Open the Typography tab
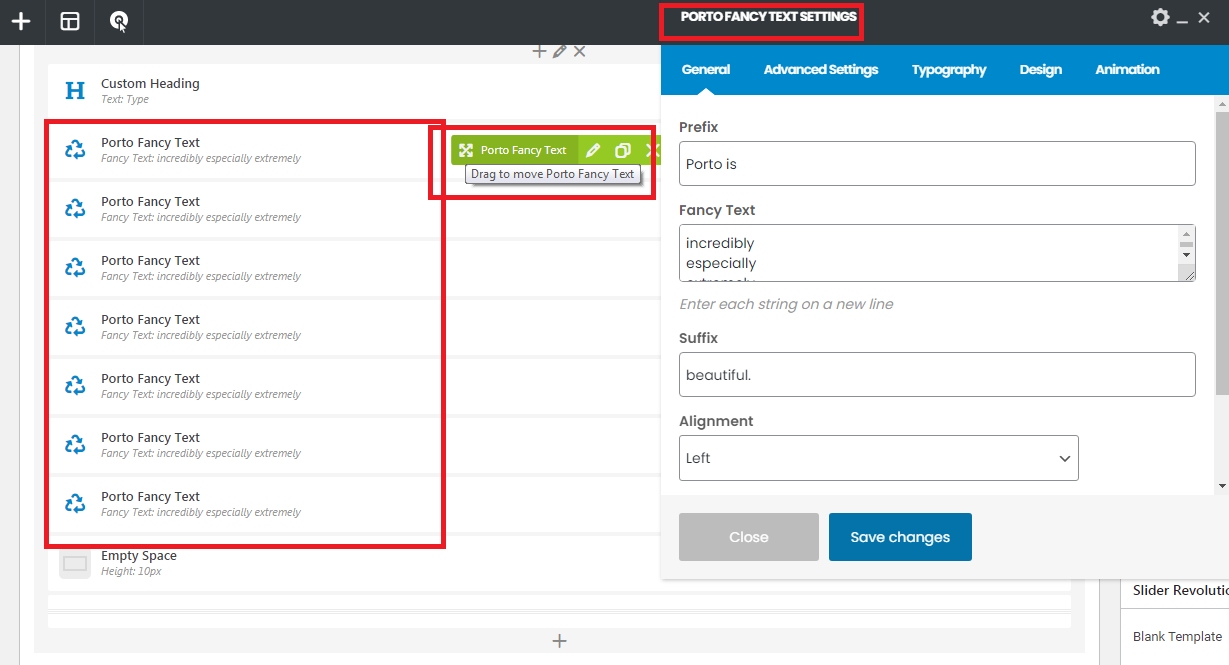 point(949,70)
